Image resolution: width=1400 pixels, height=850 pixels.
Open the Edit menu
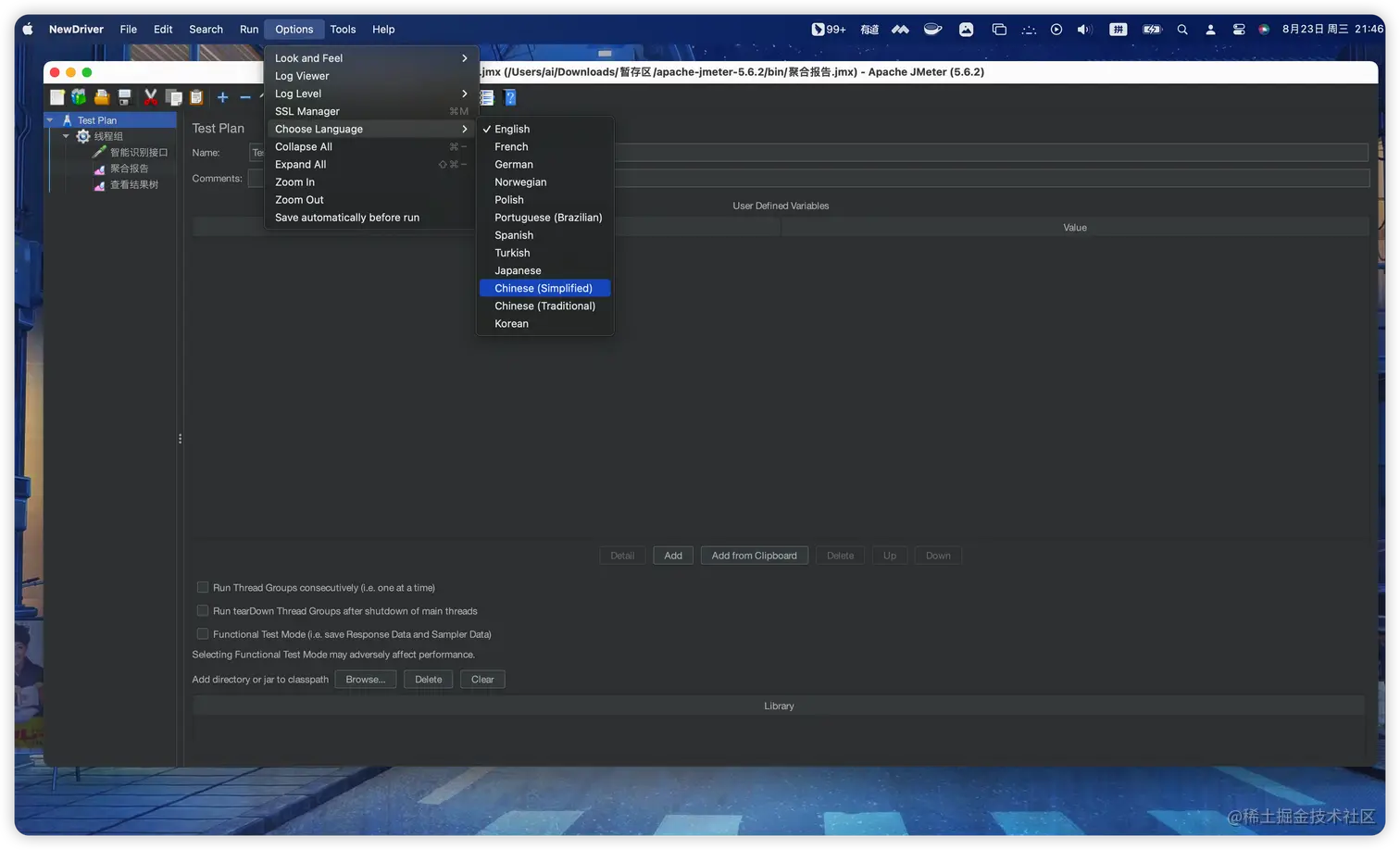(x=163, y=29)
